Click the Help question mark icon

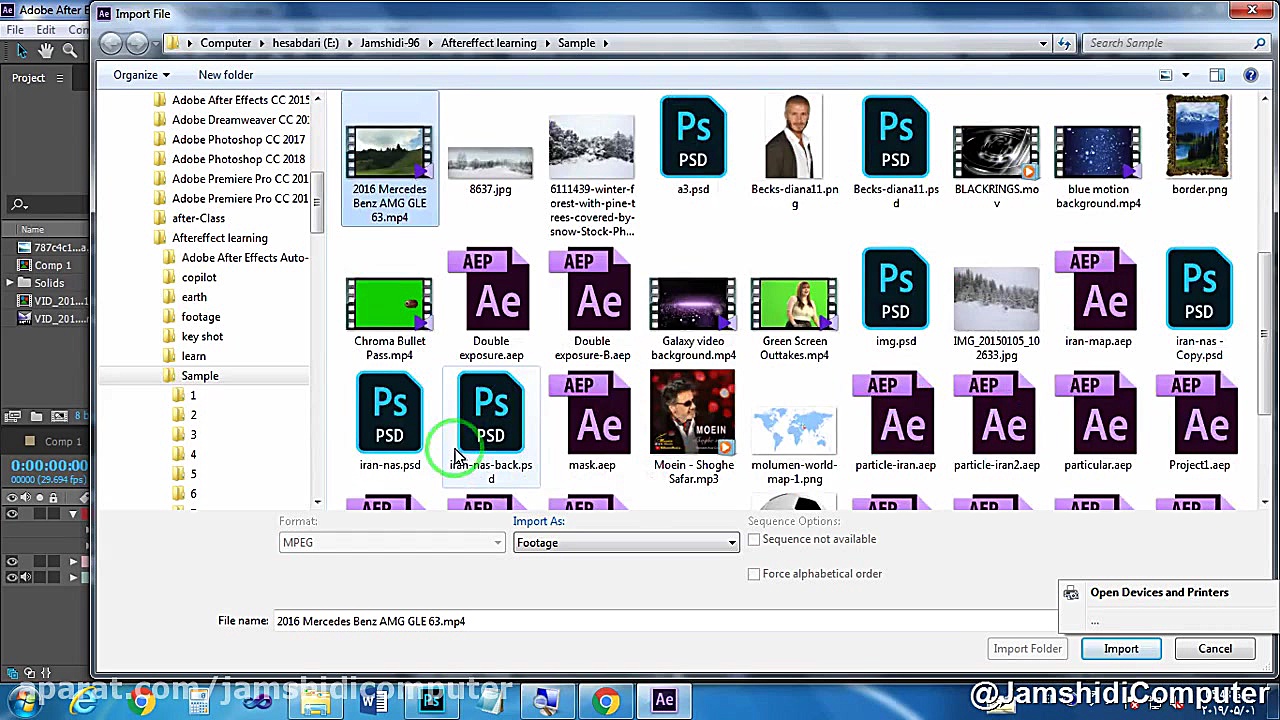click(1250, 75)
